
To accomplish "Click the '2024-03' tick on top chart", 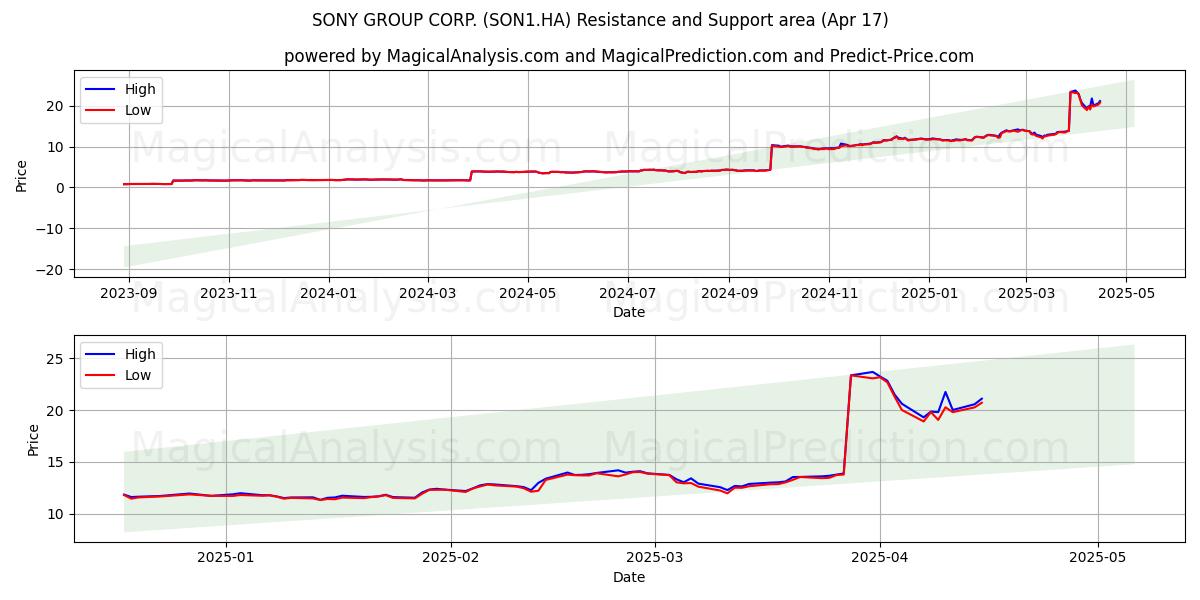I will click(428, 294).
